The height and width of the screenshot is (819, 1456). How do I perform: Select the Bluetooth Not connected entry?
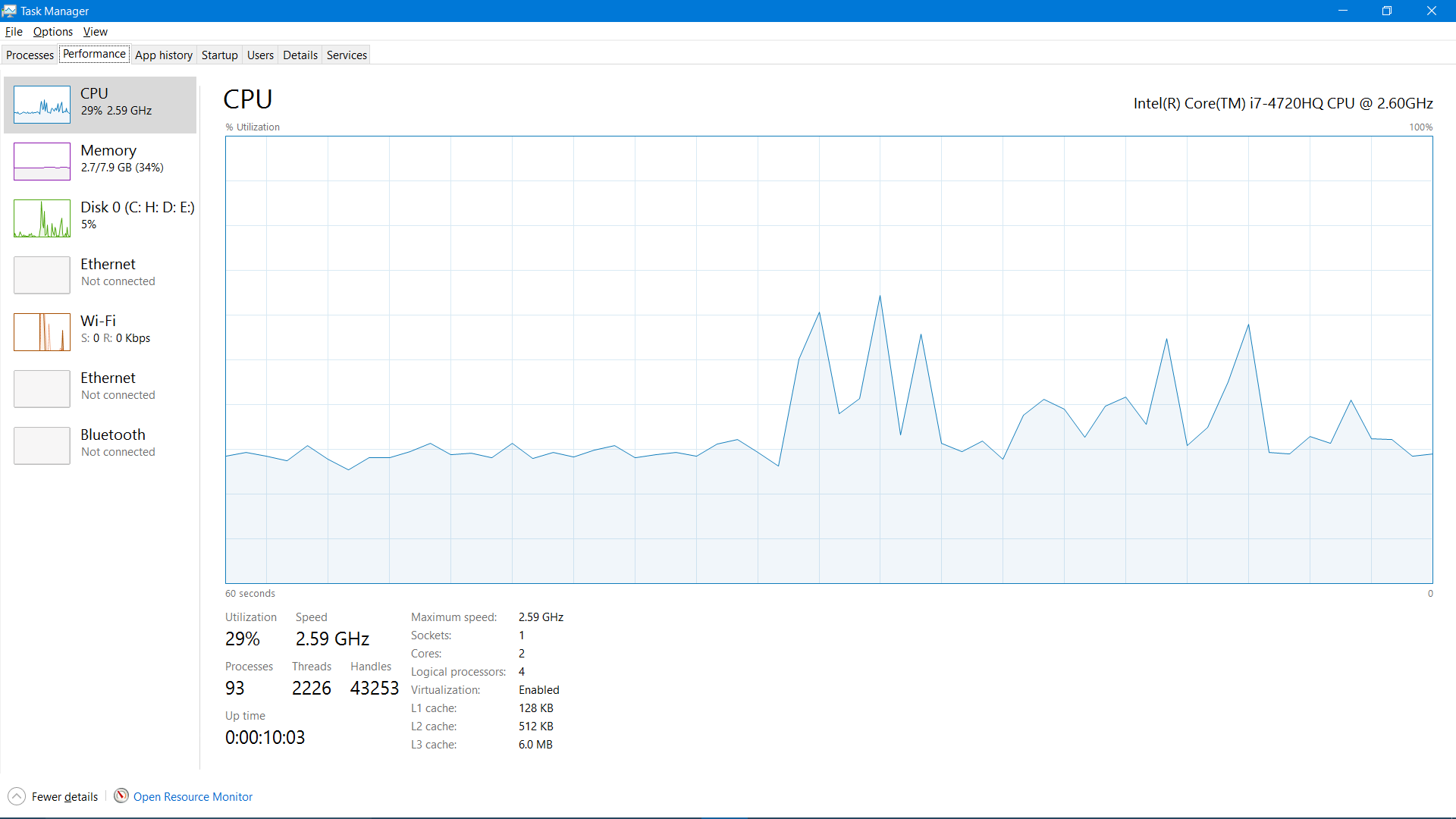click(x=100, y=446)
